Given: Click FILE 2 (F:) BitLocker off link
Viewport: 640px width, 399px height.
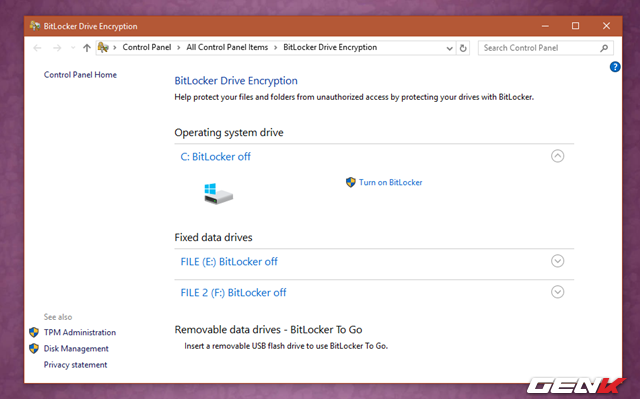Looking at the screenshot, I should click(x=233, y=293).
